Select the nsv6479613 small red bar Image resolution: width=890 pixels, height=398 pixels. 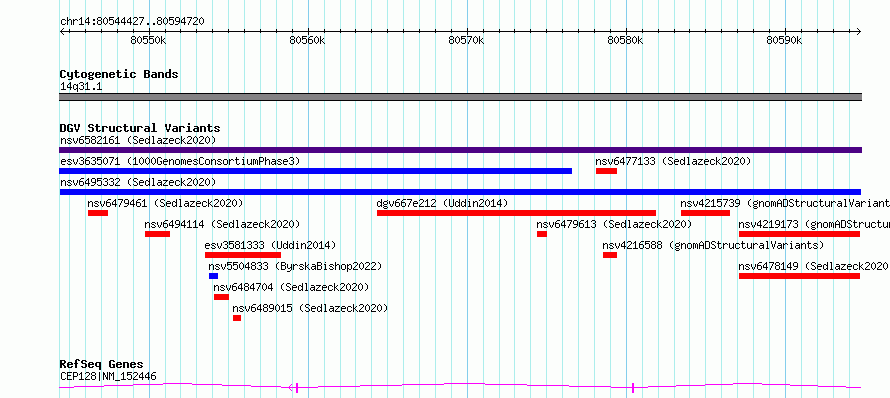click(x=542, y=234)
